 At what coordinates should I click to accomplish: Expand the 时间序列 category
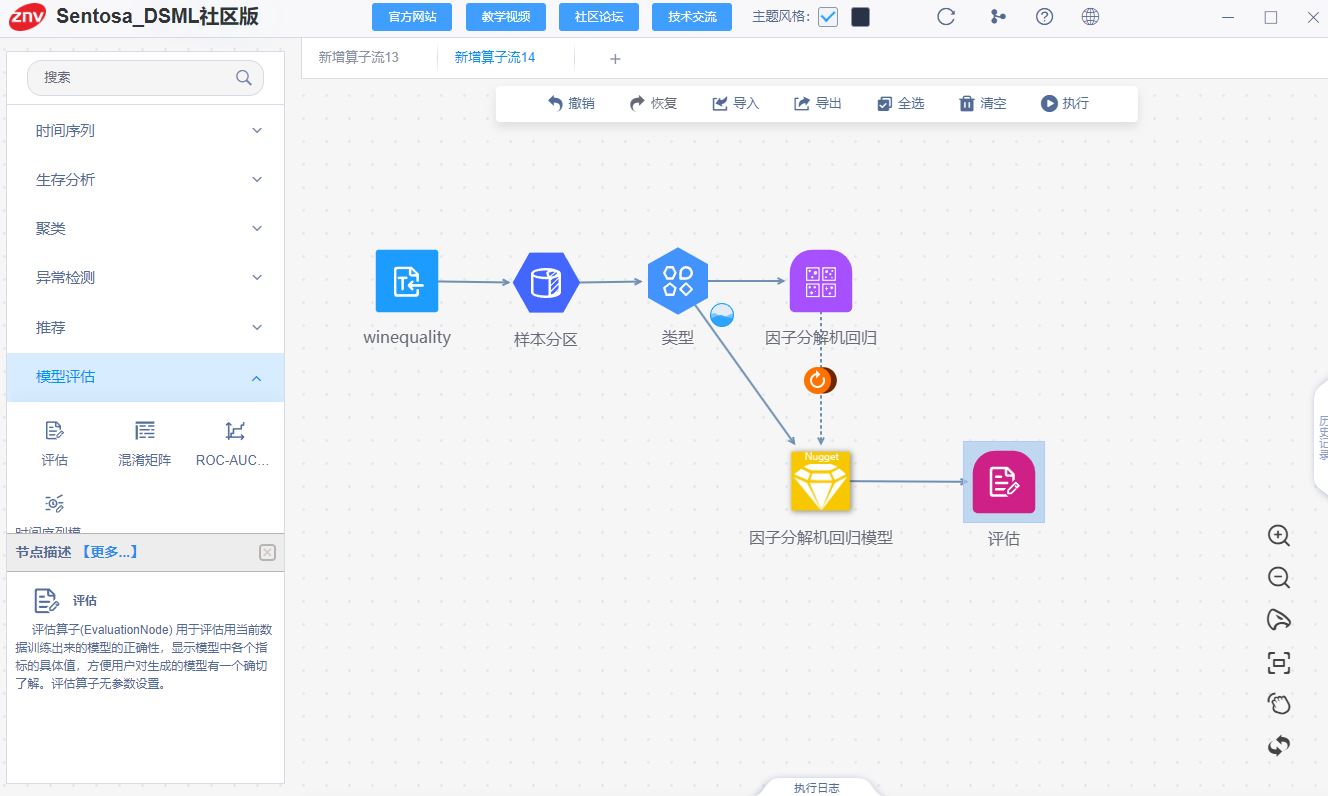[145, 131]
